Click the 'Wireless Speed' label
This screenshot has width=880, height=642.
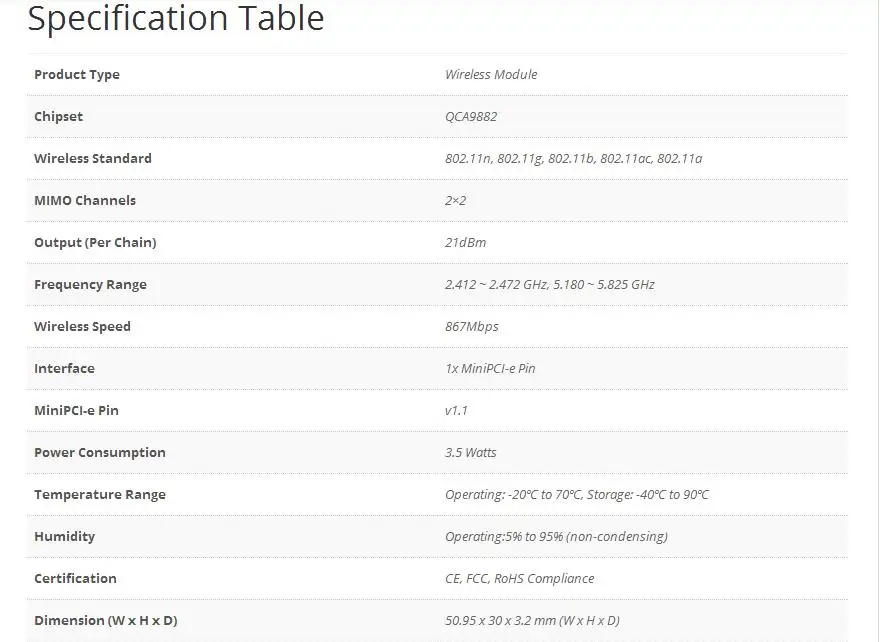pyautogui.click(x=82, y=327)
